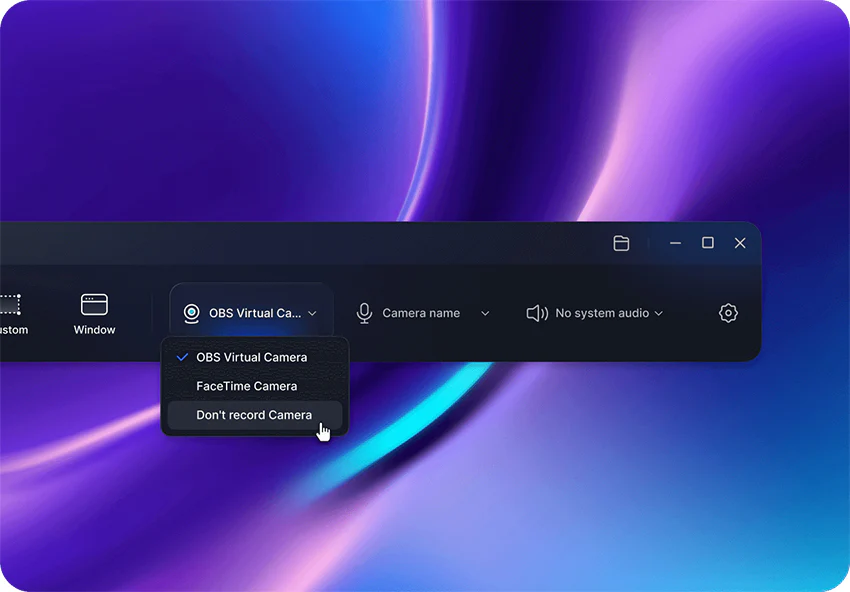
Task: Select the Window capture mode icon
Action: pos(94,305)
